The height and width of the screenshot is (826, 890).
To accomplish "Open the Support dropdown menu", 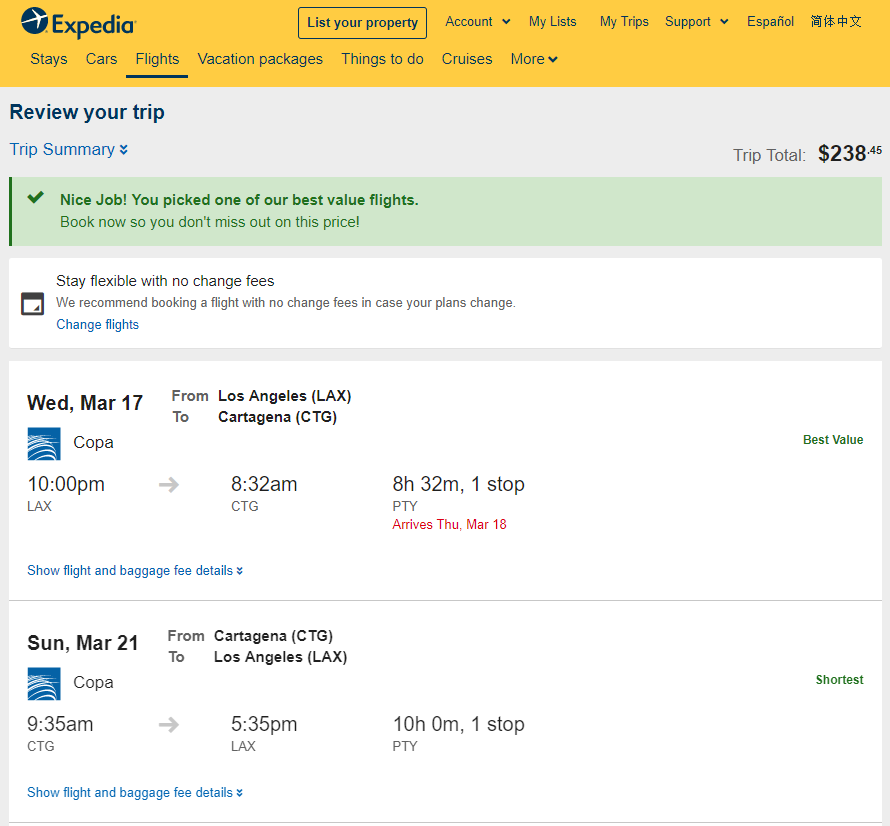I will [x=696, y=22].
